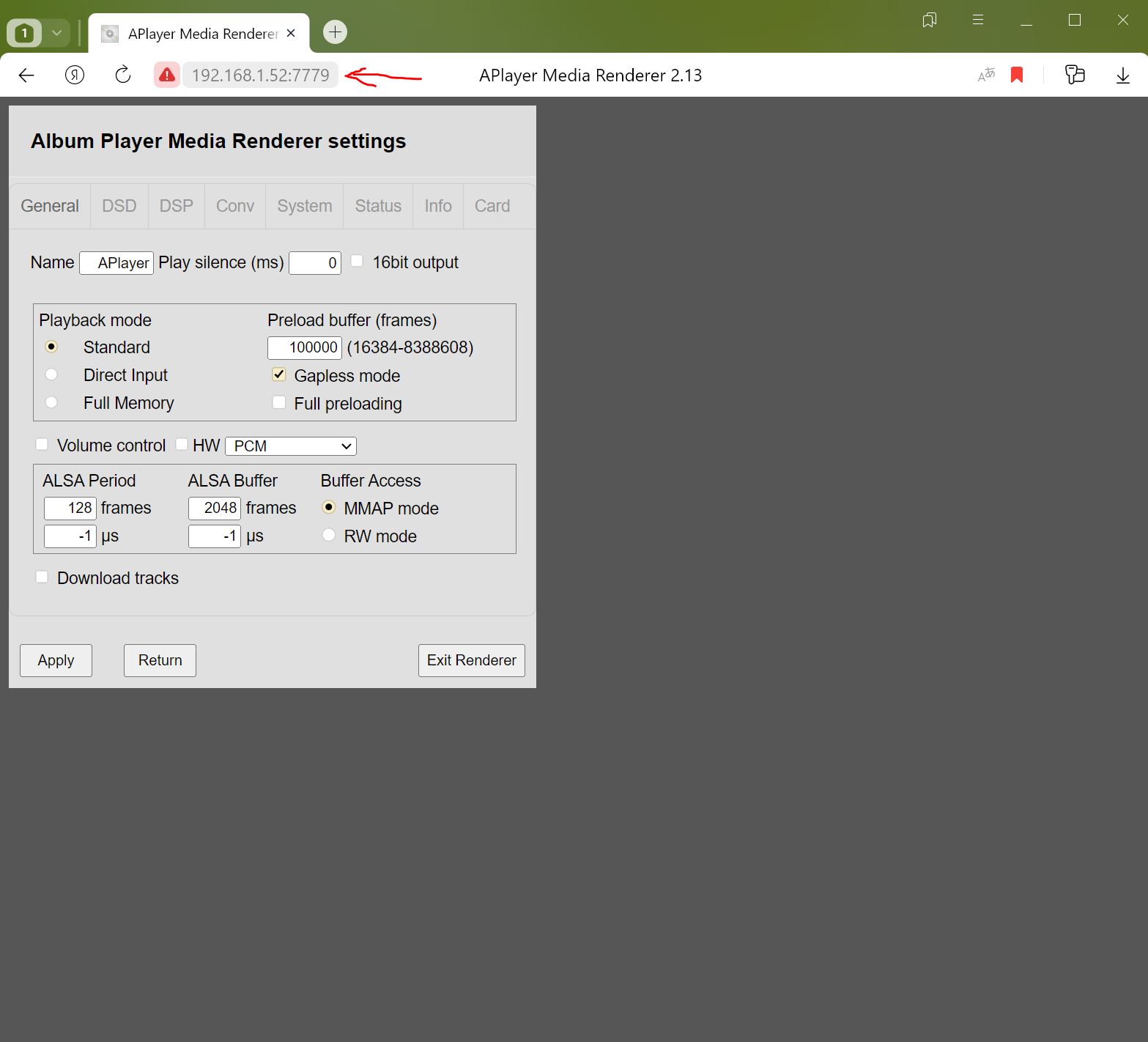Click the translate page icon
The height and width of the screenshot is (1042, 1148).
pyautogui.click(x=986, y=75)
